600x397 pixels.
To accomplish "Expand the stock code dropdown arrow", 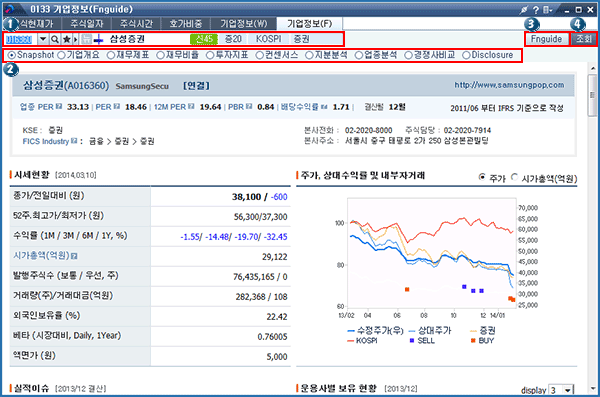I will [x=43, y=39].
